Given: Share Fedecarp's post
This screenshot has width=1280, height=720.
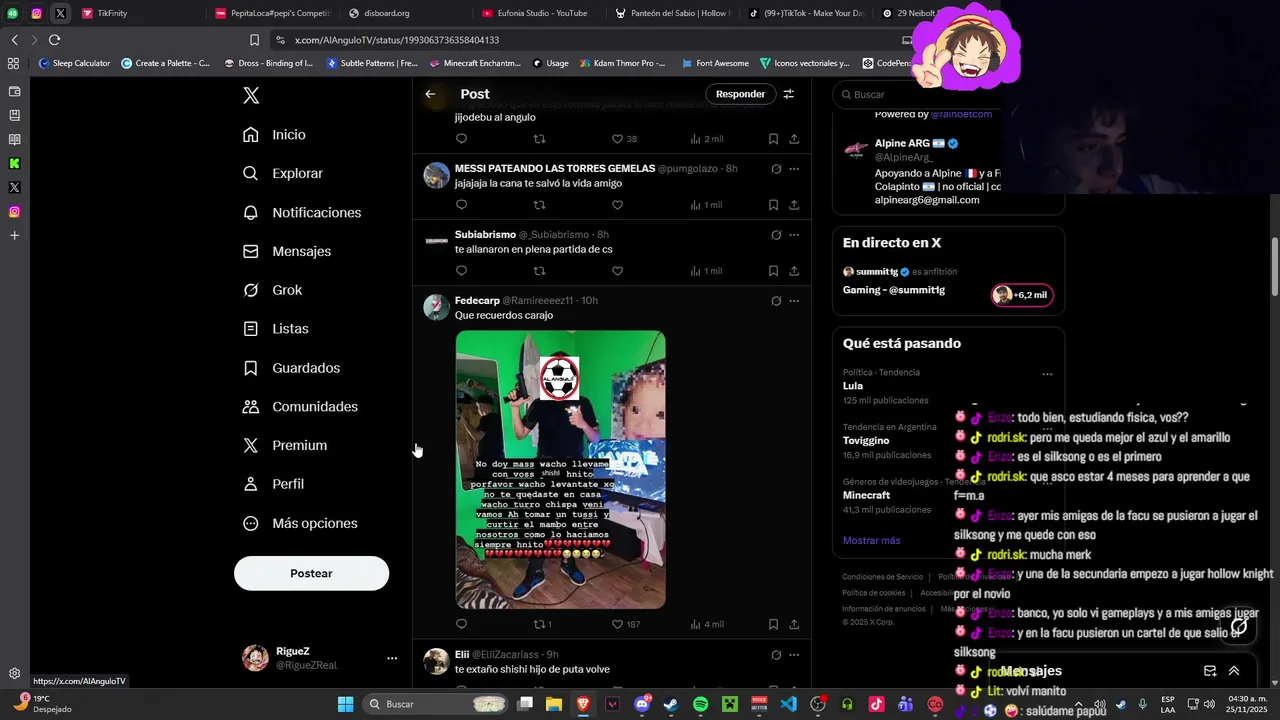Looking at the screenshot, I should point(794,624).
